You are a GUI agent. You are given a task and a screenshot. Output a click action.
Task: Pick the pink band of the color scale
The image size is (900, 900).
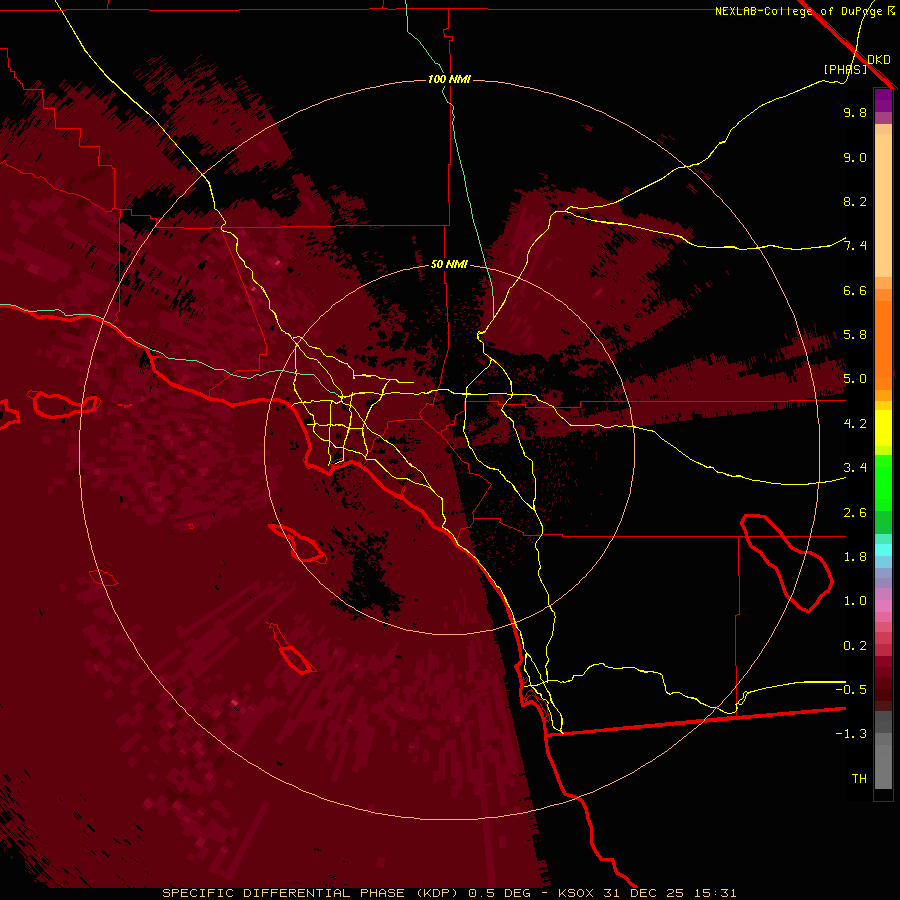883,606
